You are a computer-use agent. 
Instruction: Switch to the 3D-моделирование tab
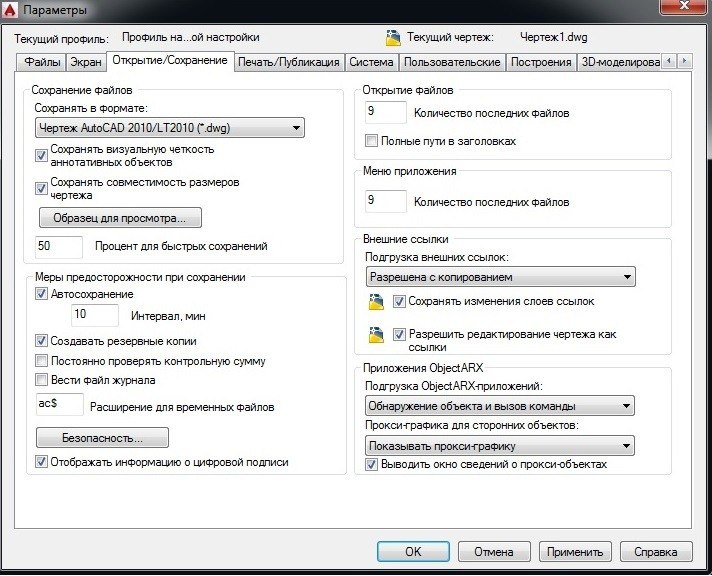(620, 62)
